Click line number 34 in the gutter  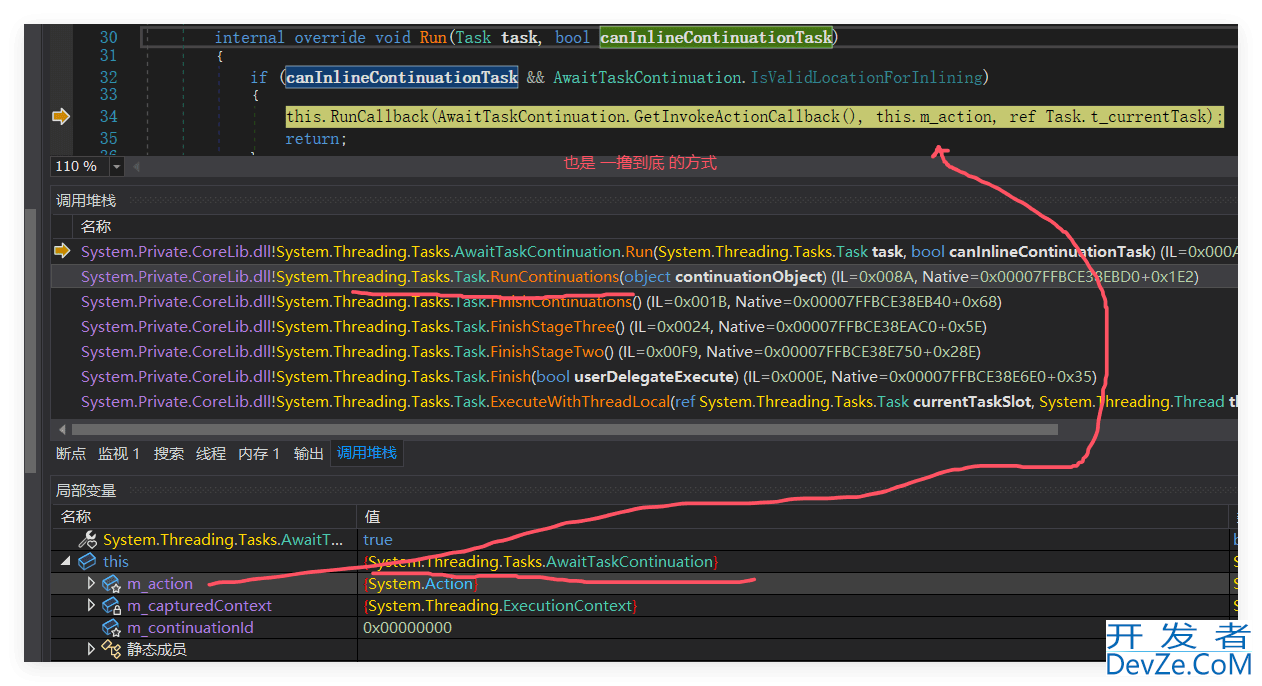click(x=108, y=117)
